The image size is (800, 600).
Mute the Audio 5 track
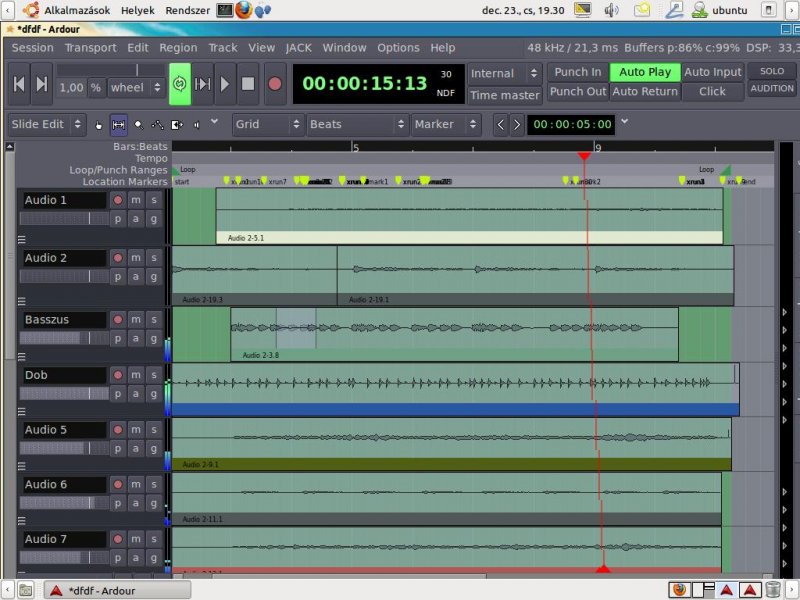click(x=136, y=430)
